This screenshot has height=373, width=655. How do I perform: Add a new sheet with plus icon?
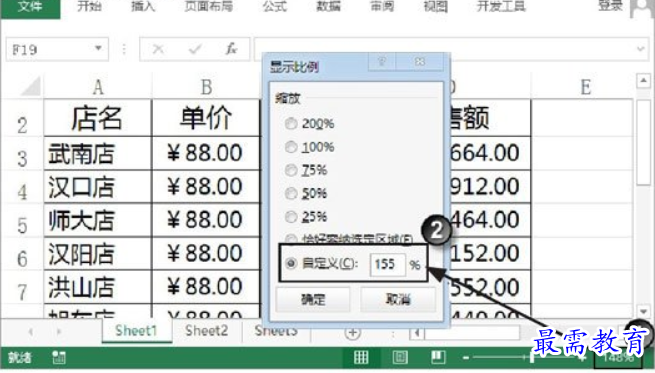[x=353, y=332]
